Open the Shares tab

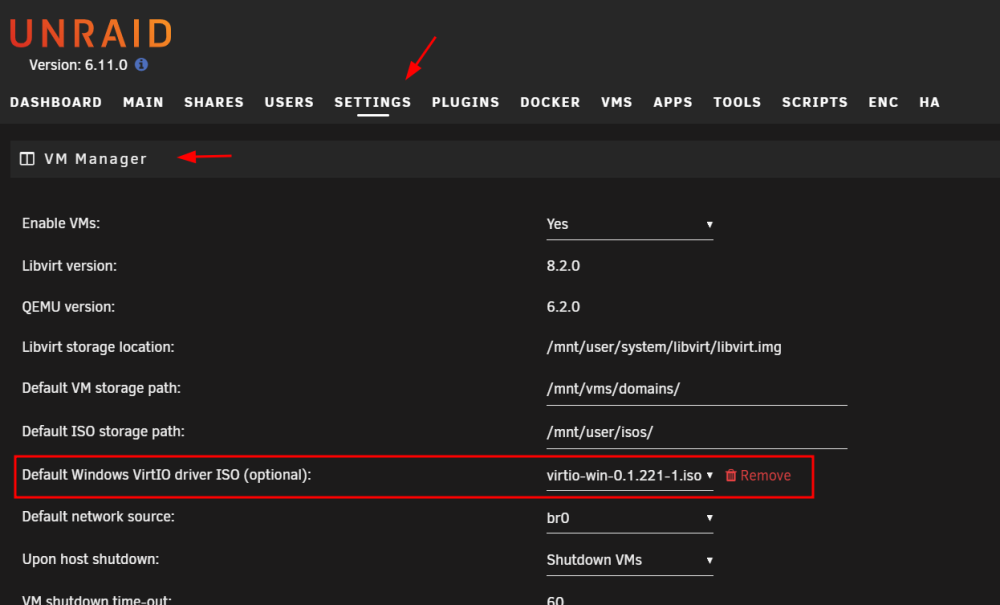214,102
